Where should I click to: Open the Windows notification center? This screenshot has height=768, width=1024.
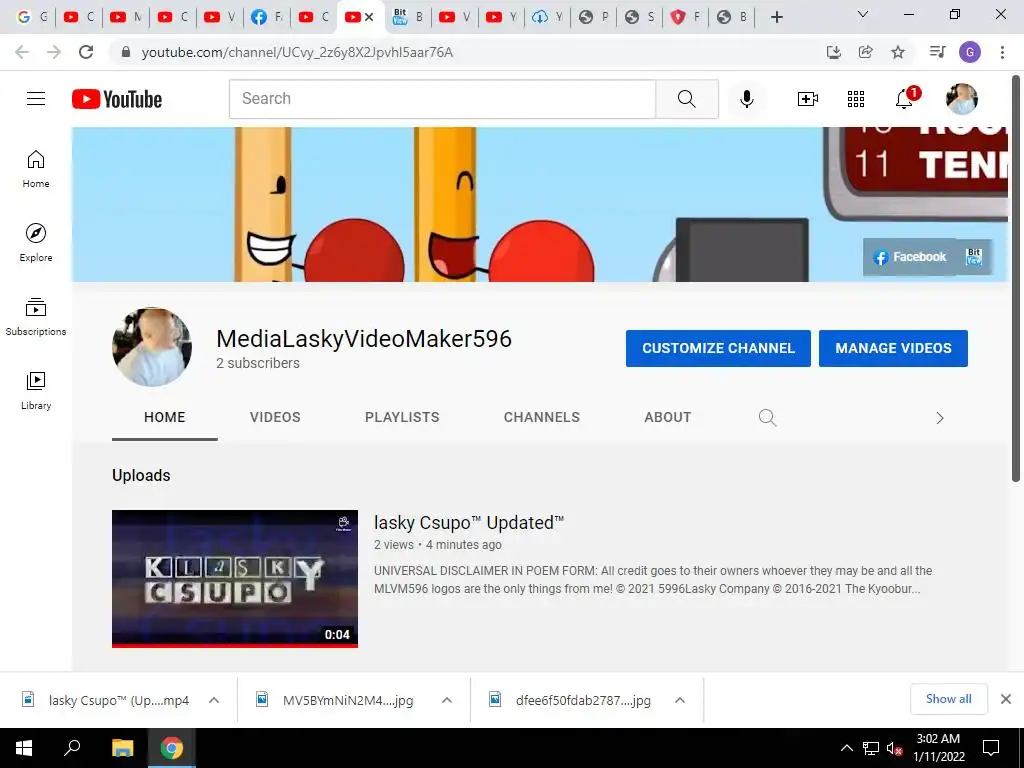(991, 748)
